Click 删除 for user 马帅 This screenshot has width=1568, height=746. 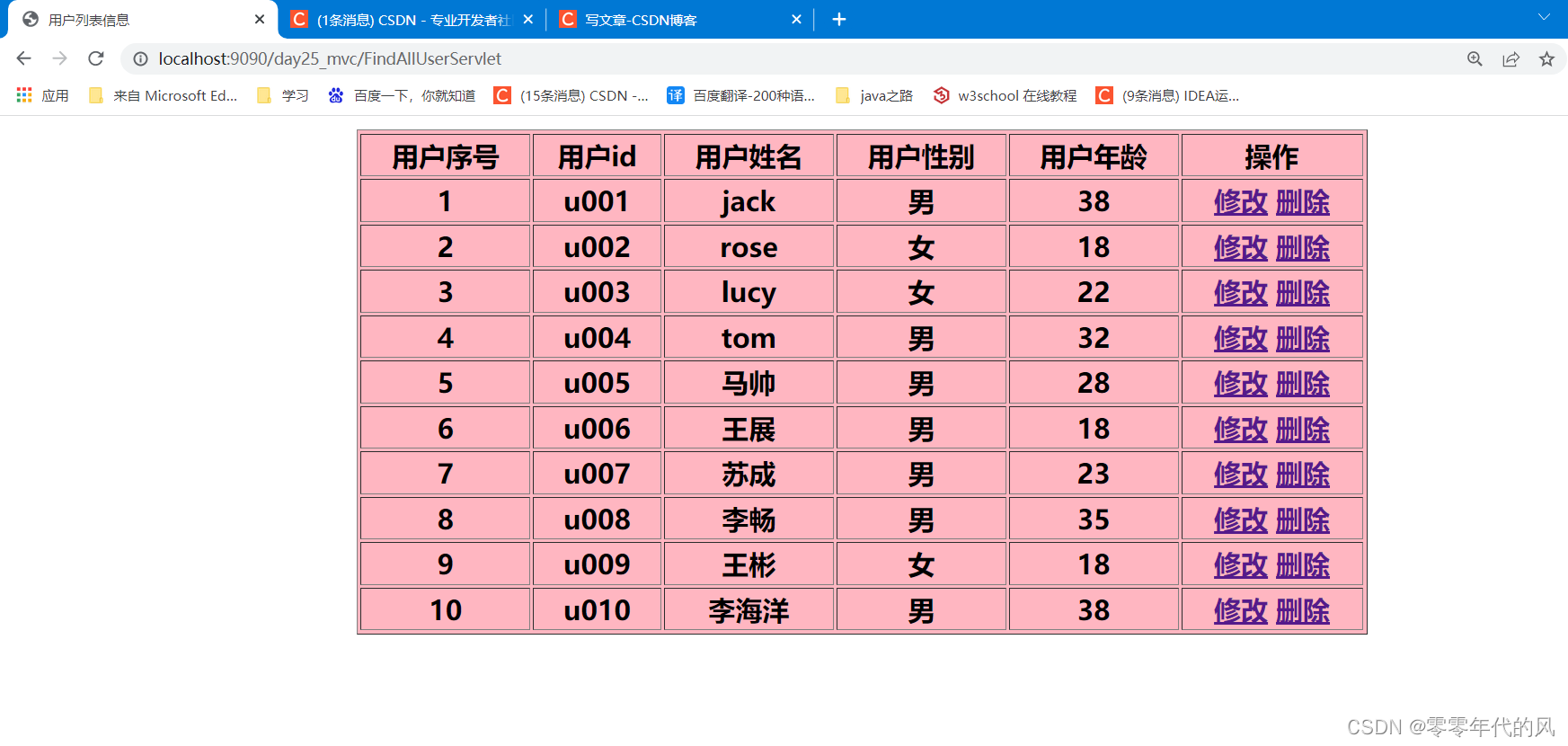1302,384
